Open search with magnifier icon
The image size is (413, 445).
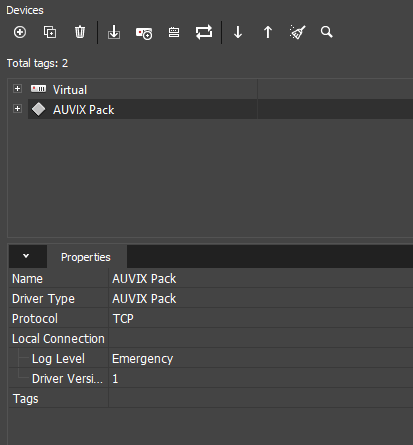pos(327,32)
